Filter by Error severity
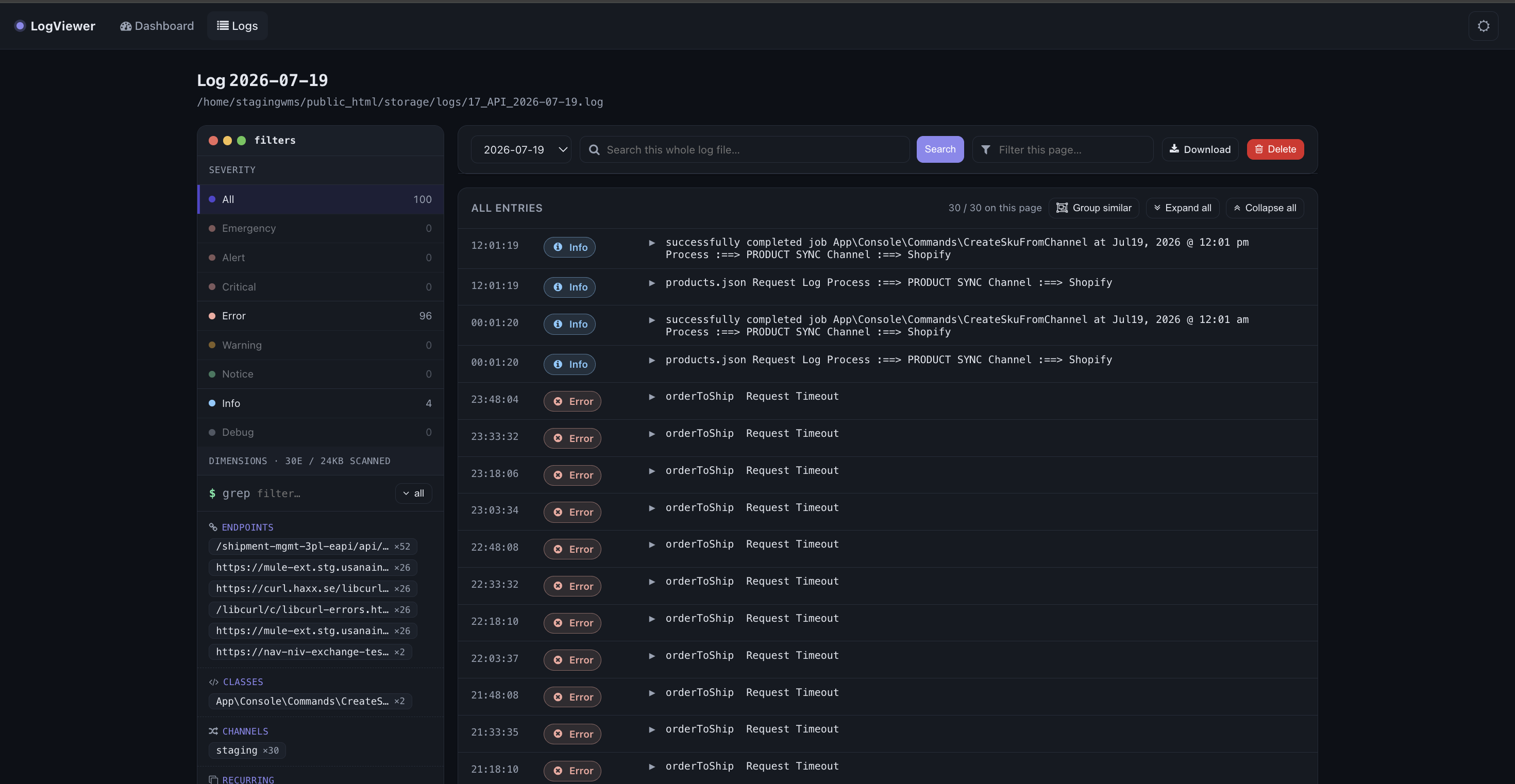Viewport: 1515px width, 784px height. (321, 316)
